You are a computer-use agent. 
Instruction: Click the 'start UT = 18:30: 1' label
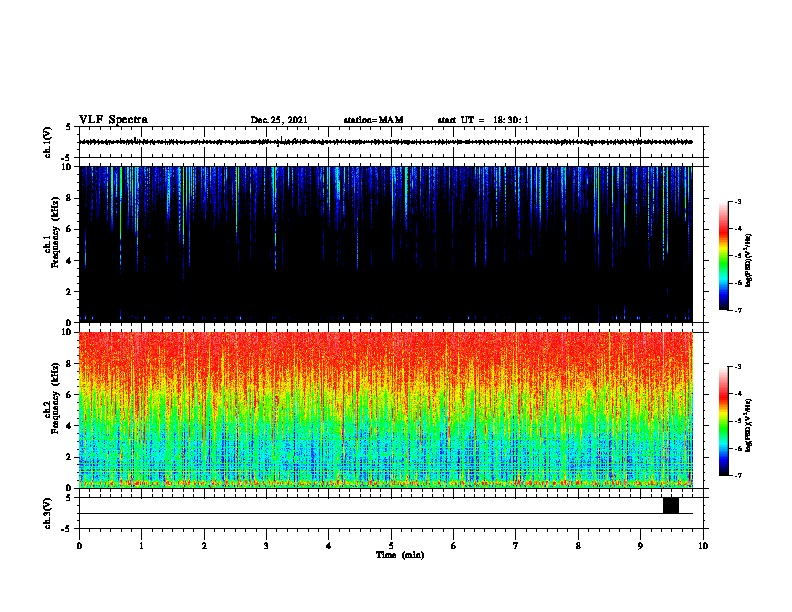click(483, 120)
